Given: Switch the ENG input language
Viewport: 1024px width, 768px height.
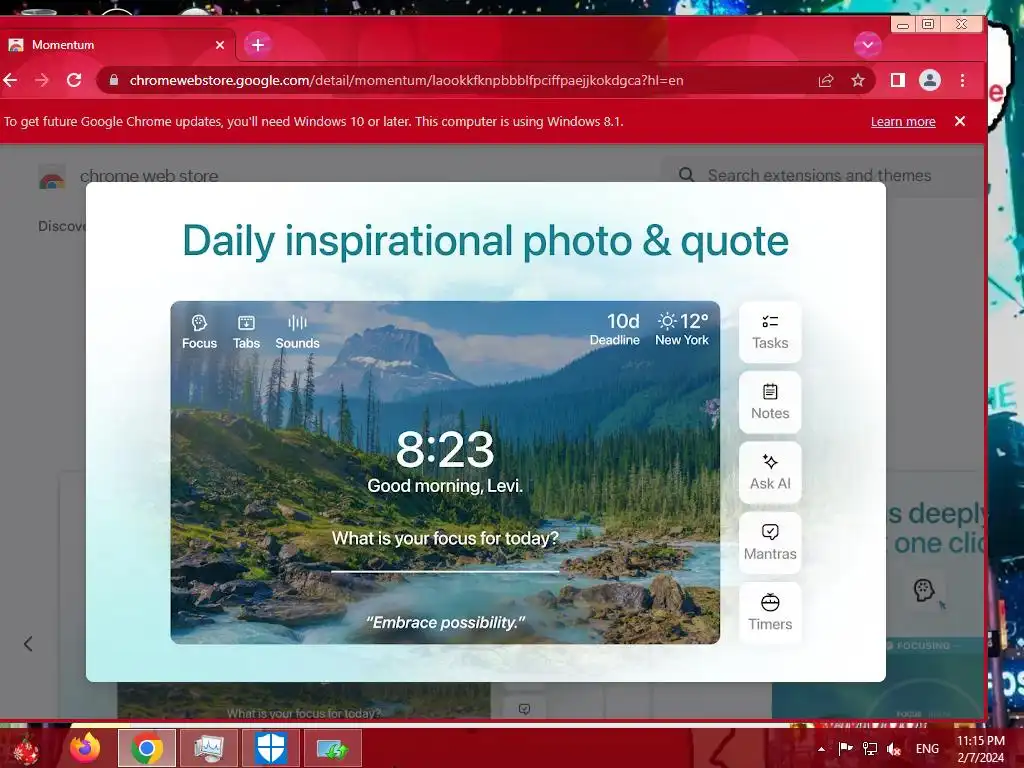Looking at the screenshot, I should (x=927, y=749).
